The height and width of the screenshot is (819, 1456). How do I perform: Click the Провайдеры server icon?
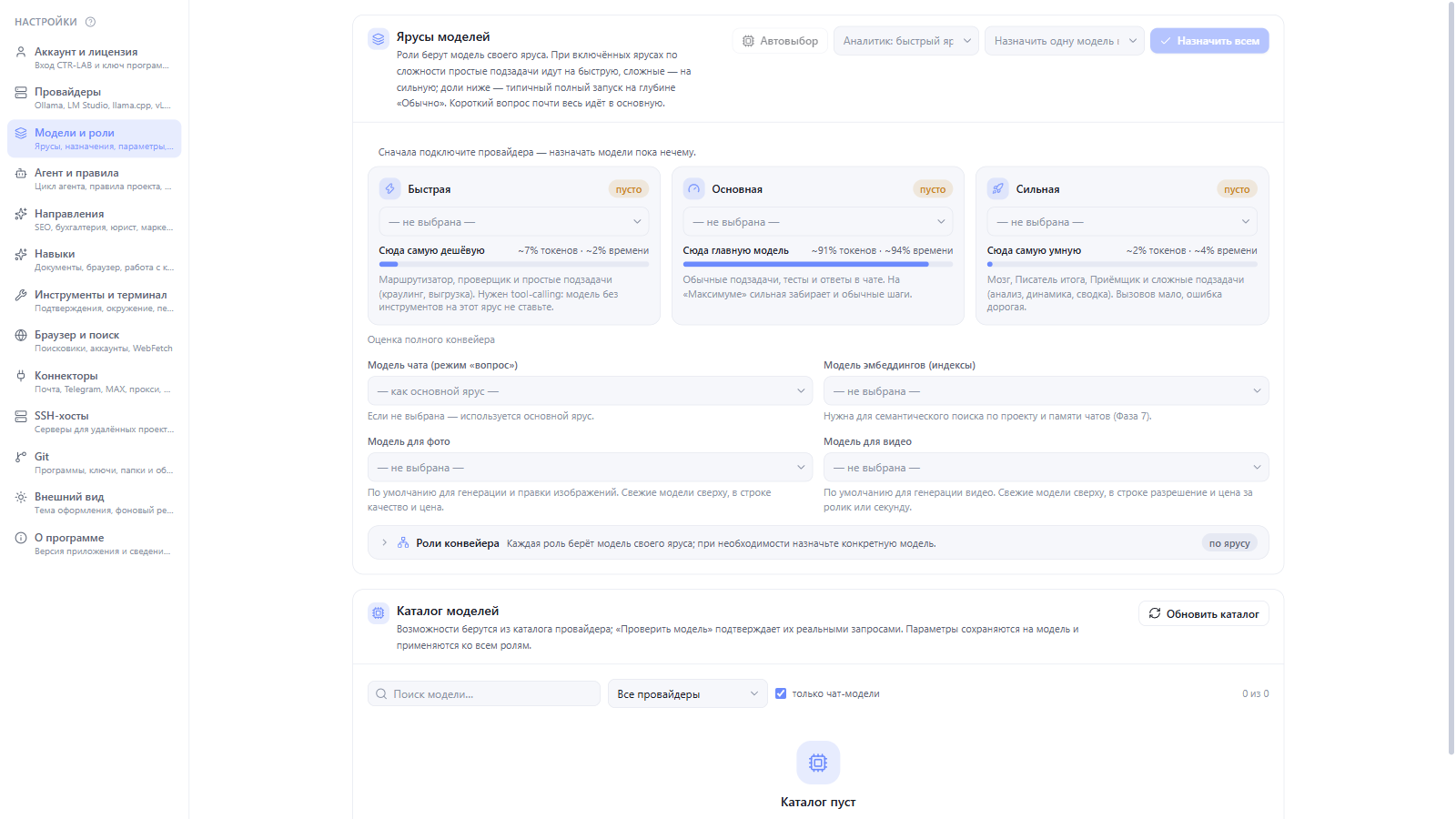click(21, 92)
